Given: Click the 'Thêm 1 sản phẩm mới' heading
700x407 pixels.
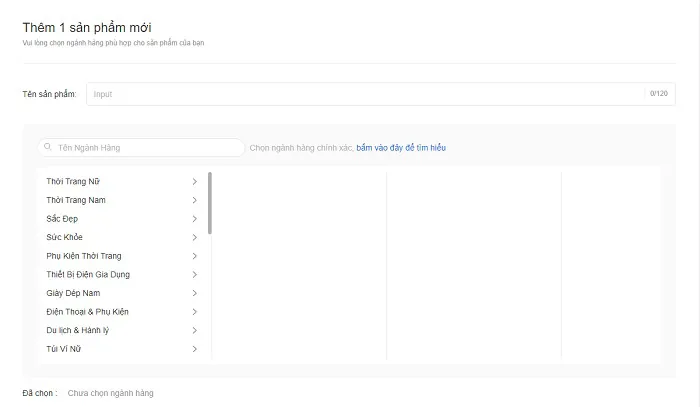Looking at the screenshot, I should tap(87, 28).
